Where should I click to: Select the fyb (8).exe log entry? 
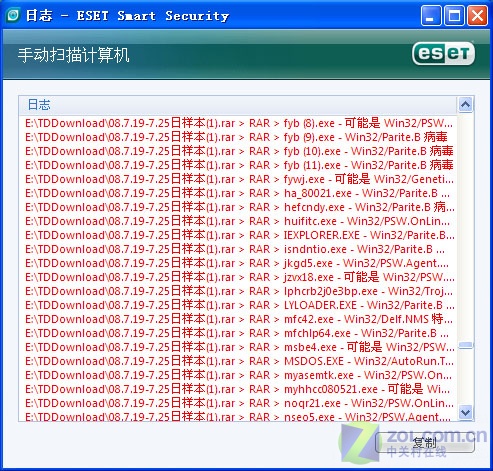[239, 123]
